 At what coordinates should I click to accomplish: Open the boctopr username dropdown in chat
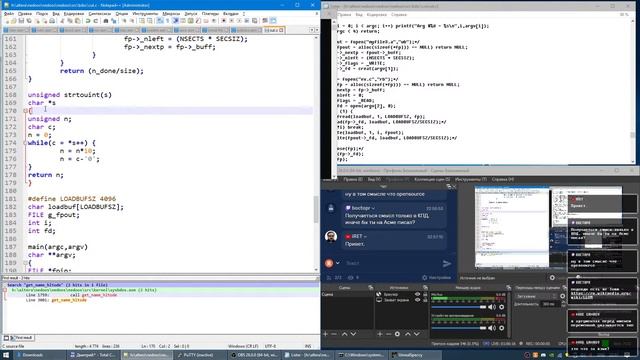373,208
